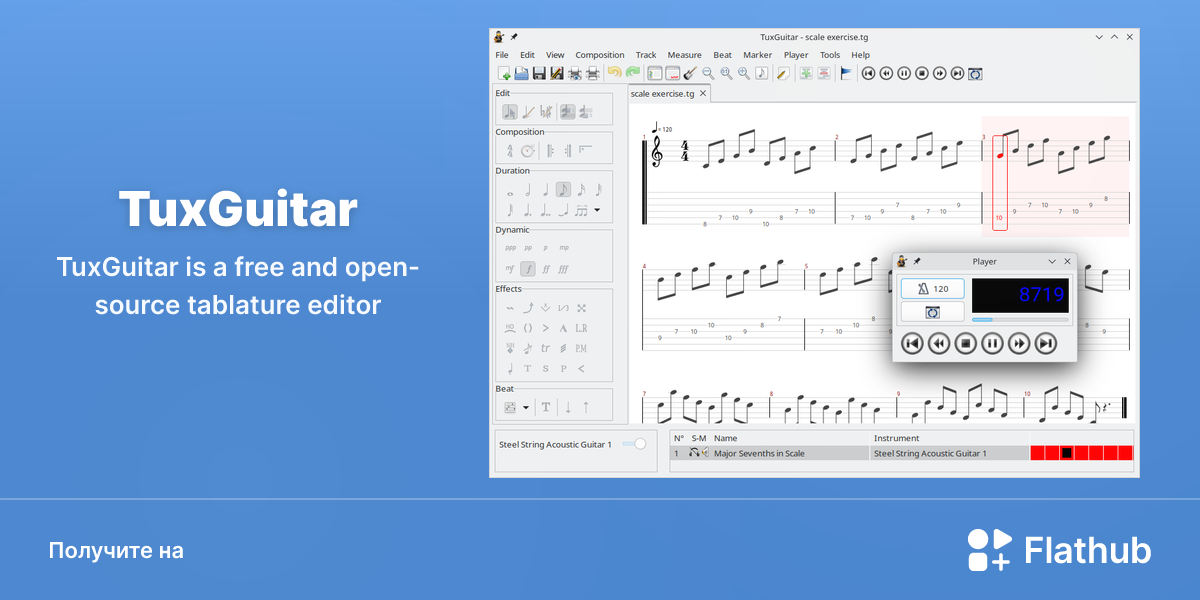Click the Save As toolbar icon

click(557, 73)
